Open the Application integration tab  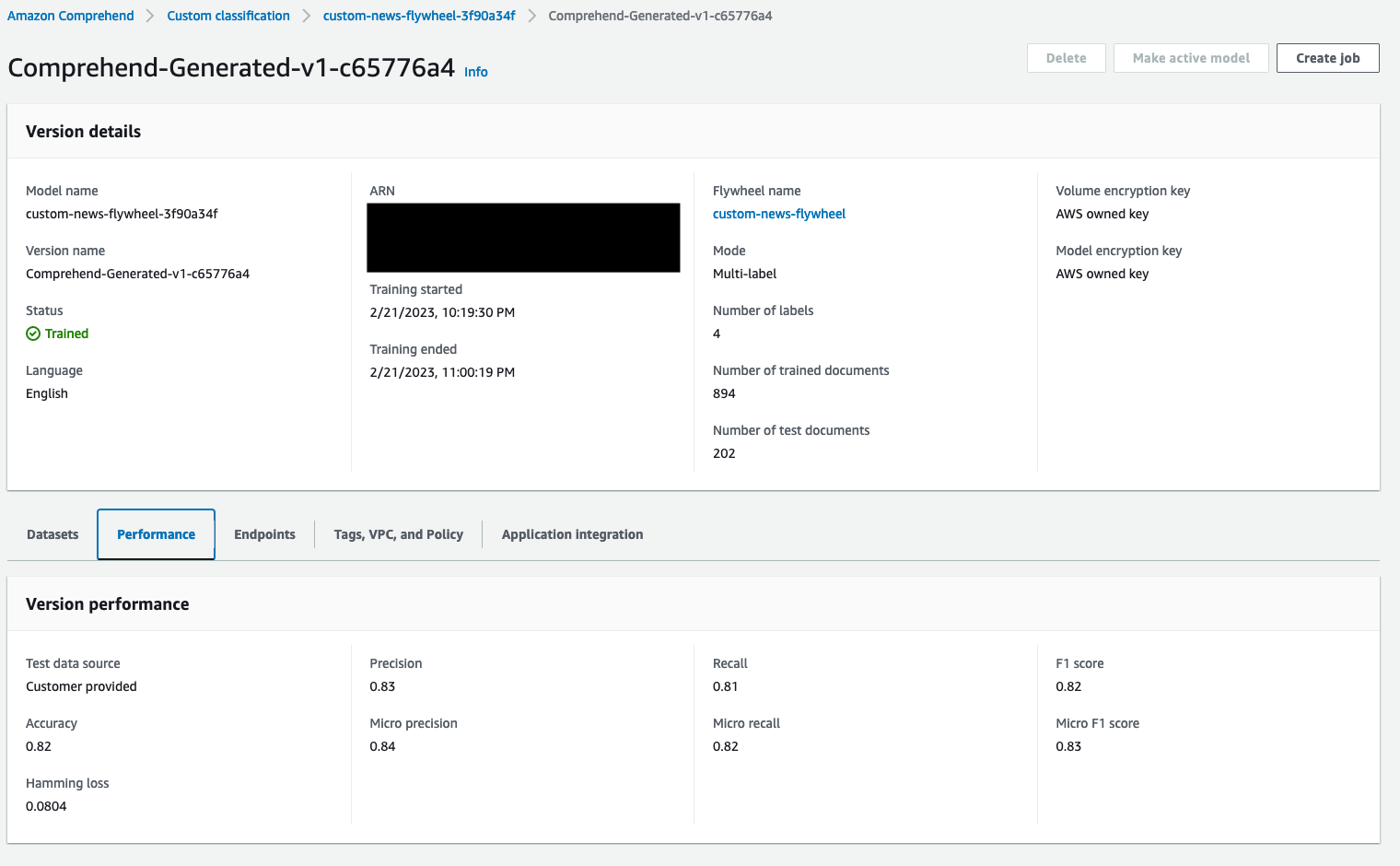(x=572, y=534)
